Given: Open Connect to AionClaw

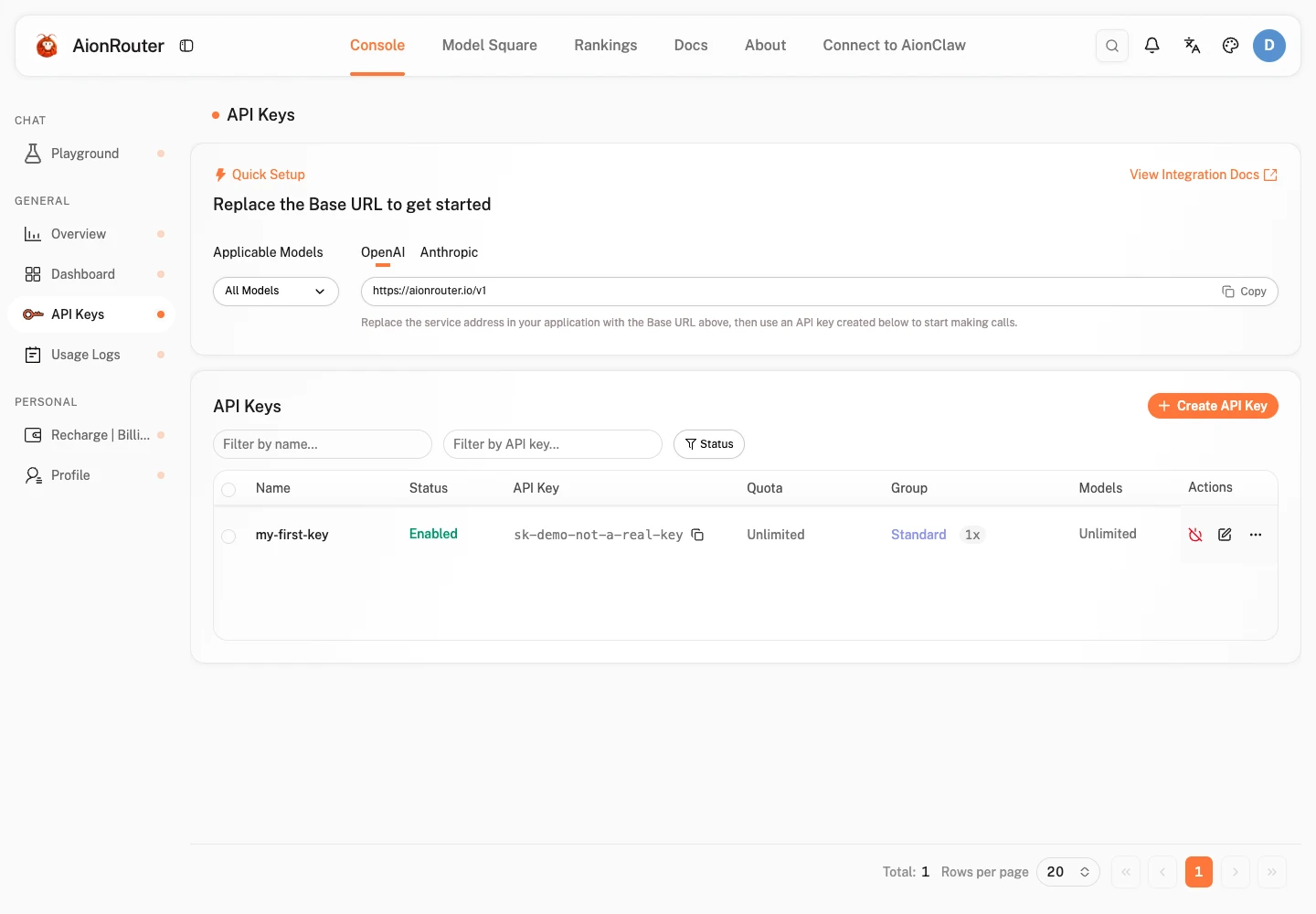Looking at the screenshot, I should (895, 46).
